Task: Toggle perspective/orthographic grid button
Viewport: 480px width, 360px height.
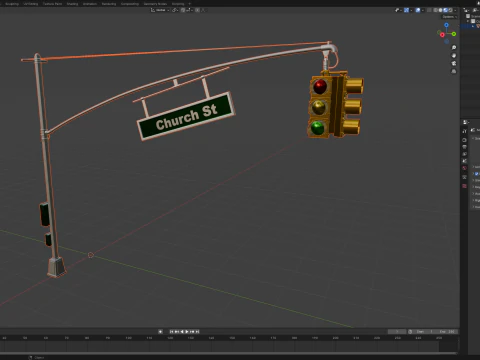Action: pyautogui.click(x=454, y=71)
